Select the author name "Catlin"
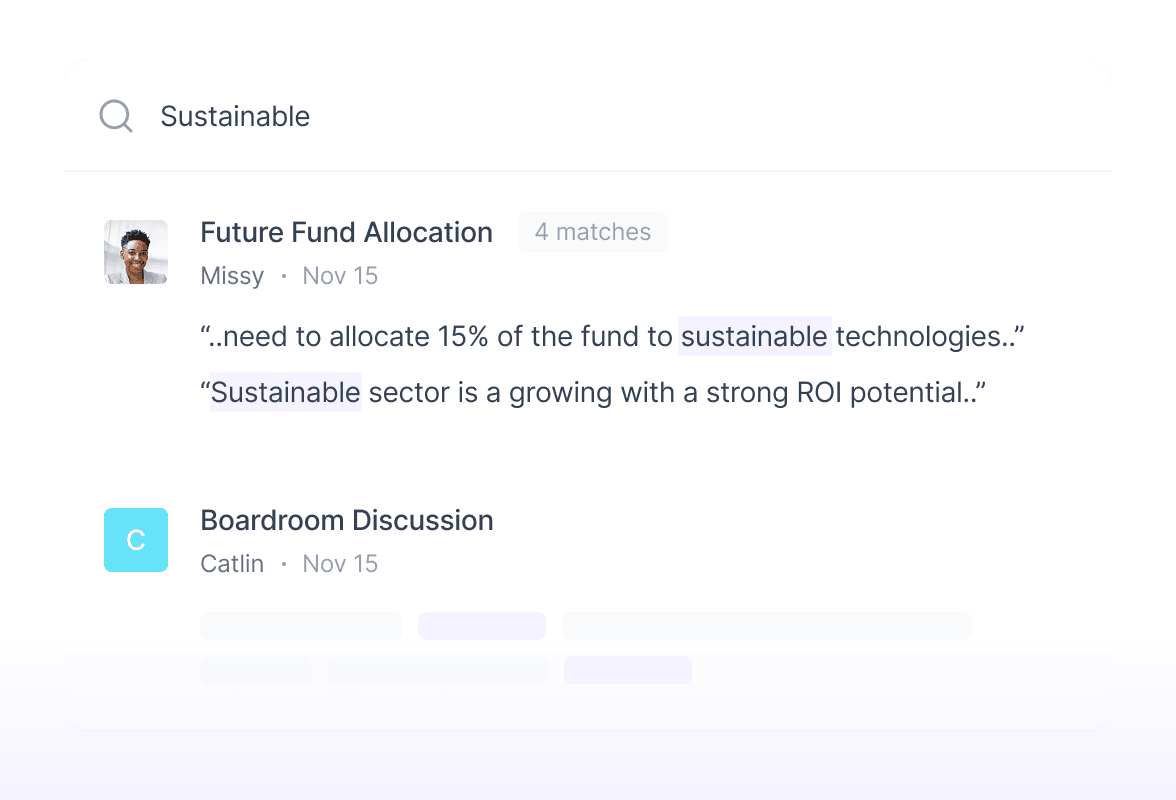 [x=232, y=564]
